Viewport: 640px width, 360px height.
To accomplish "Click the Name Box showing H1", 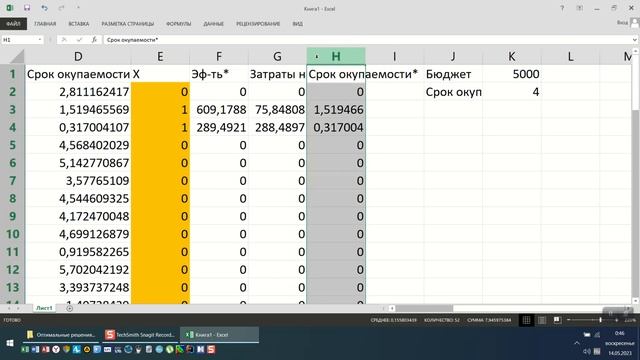I will click(19, 40).
